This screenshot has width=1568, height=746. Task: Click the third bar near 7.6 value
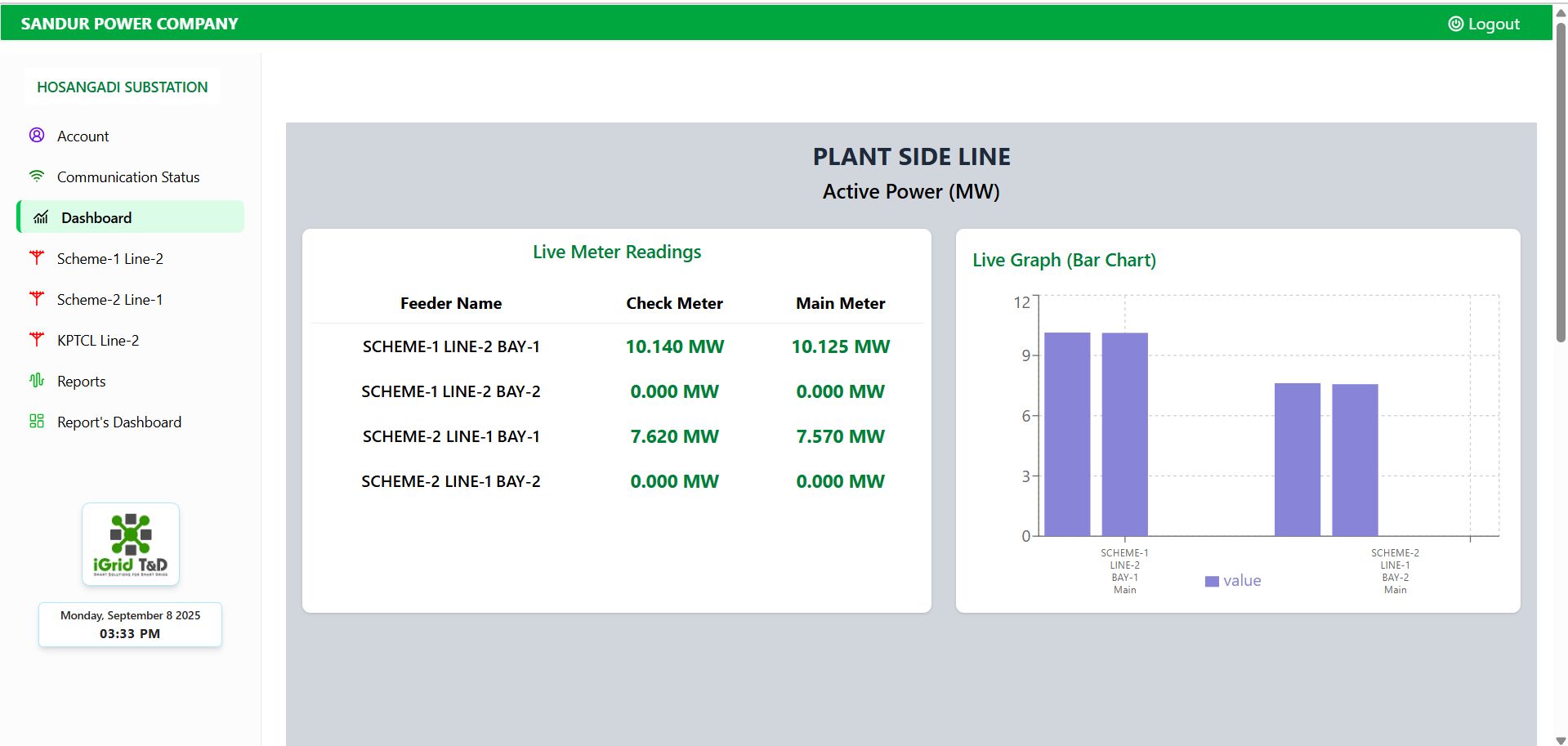click(x=1298, y=459)
